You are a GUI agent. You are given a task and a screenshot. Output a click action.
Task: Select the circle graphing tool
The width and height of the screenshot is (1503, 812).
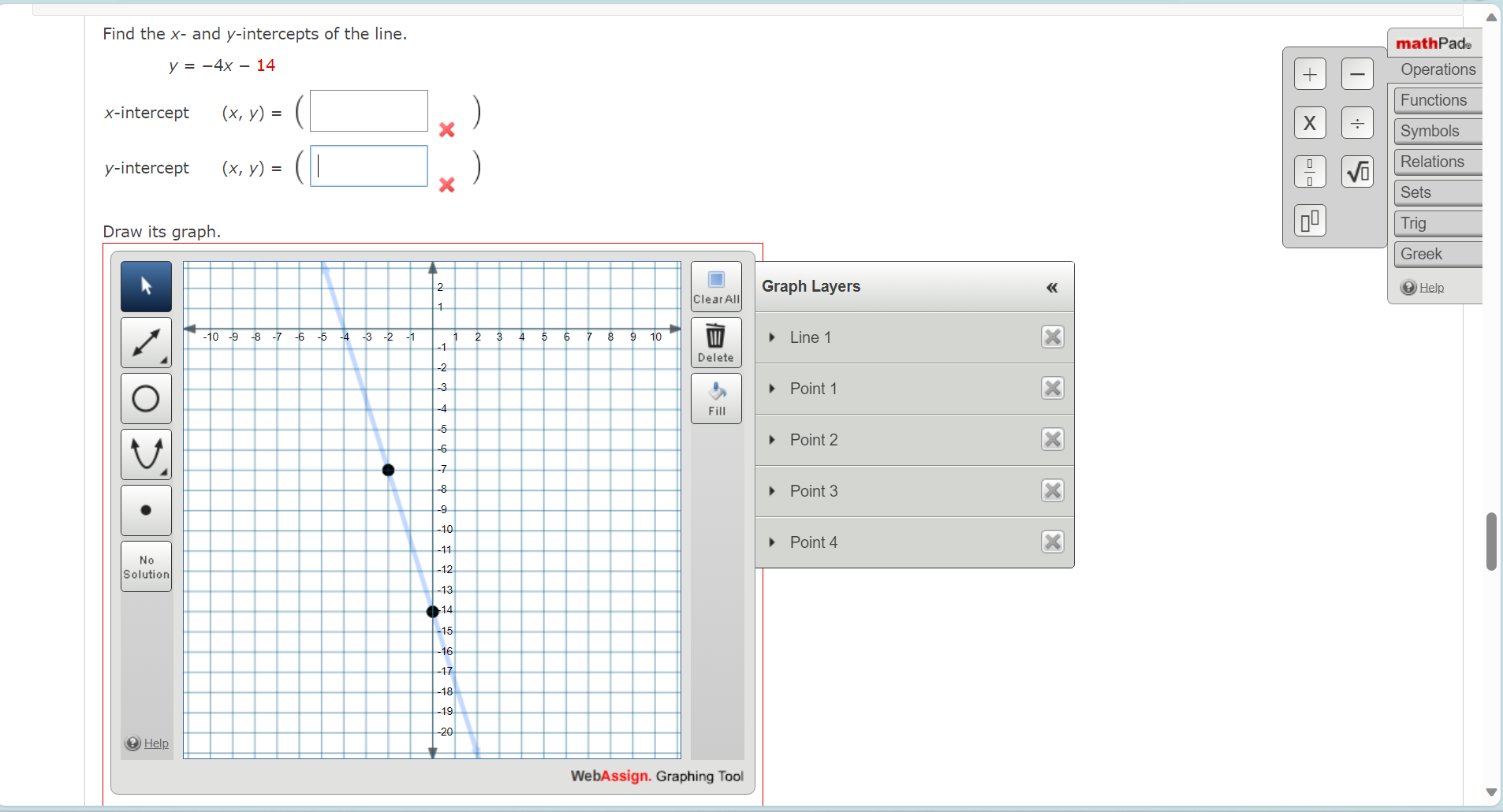point(145,398)
